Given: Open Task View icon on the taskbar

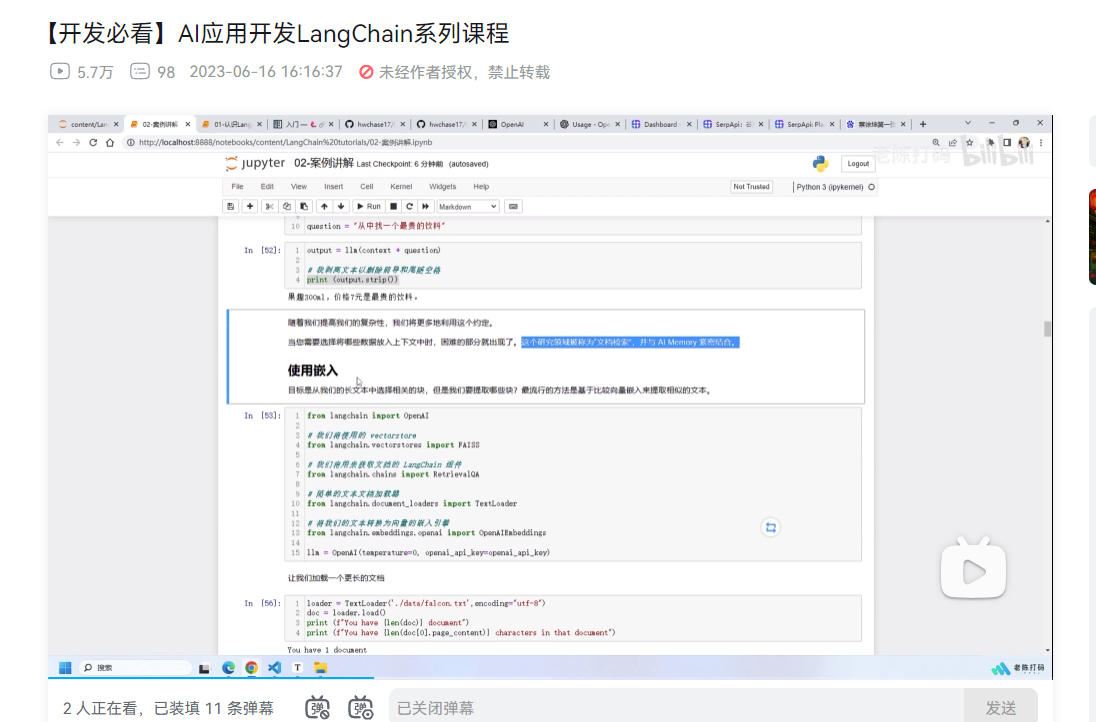Looking at the screenshot, I should [x=204, y=668].
